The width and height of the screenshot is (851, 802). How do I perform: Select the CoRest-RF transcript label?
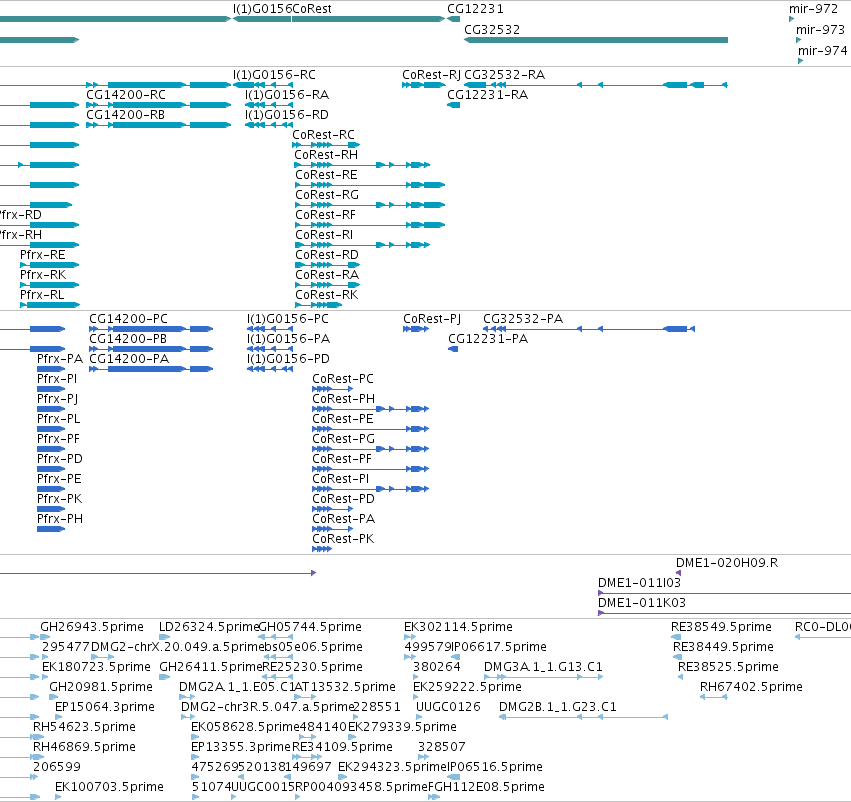pyautogui.click(x=326, y=215)
